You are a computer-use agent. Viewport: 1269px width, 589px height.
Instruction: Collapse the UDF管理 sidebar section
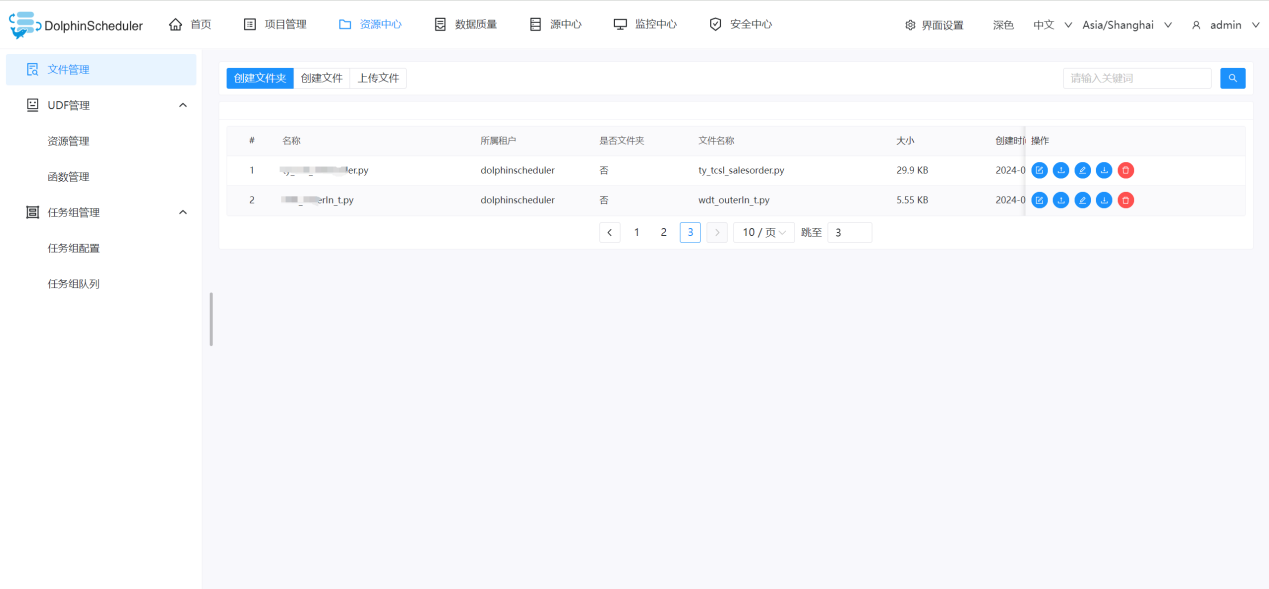pos(182,105)
